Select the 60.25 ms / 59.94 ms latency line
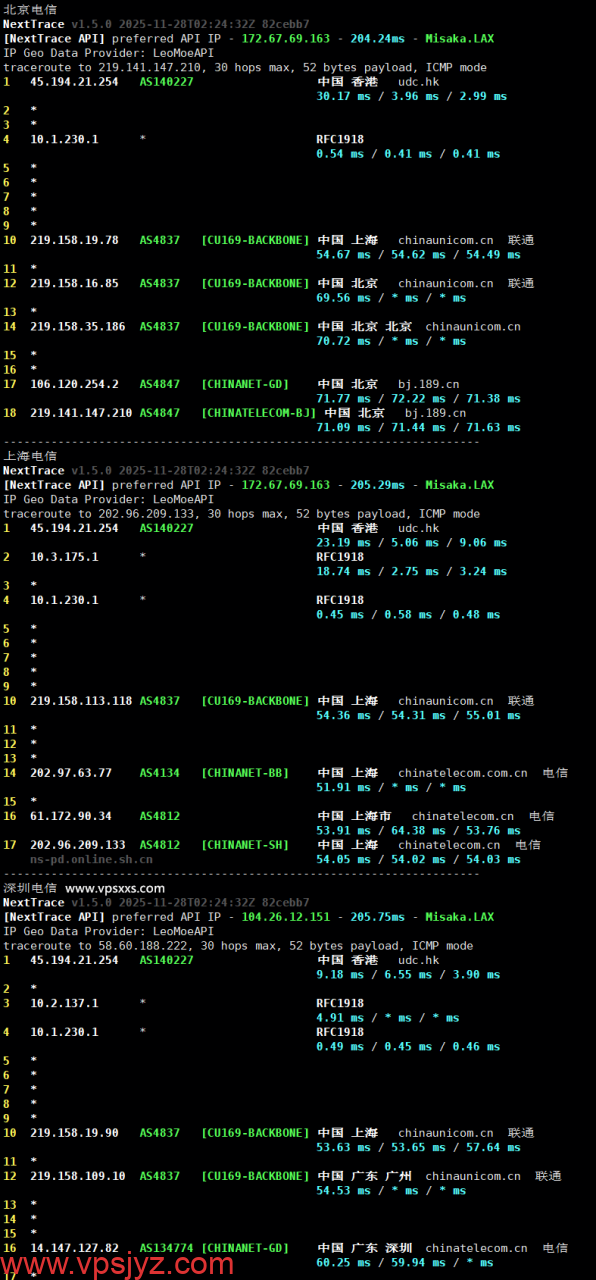 (405, 1262)
